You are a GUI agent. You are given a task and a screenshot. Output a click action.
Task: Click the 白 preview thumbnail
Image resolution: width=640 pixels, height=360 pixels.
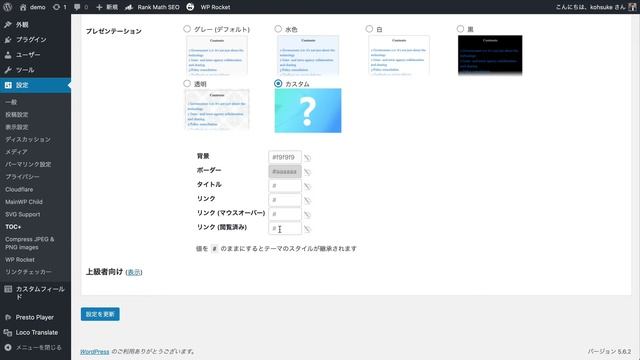[399, 56]
